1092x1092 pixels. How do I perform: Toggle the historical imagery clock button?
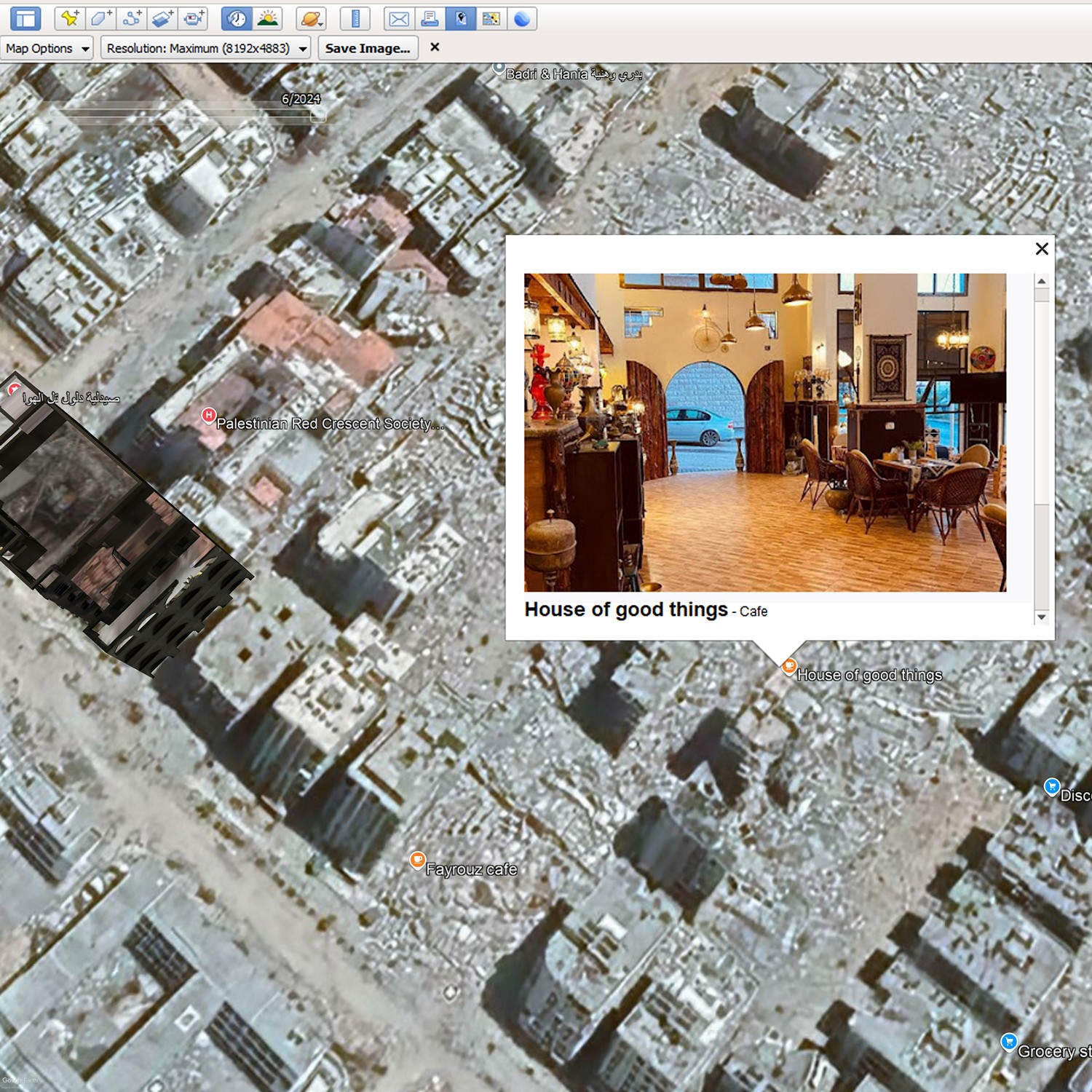click(237, 18)
